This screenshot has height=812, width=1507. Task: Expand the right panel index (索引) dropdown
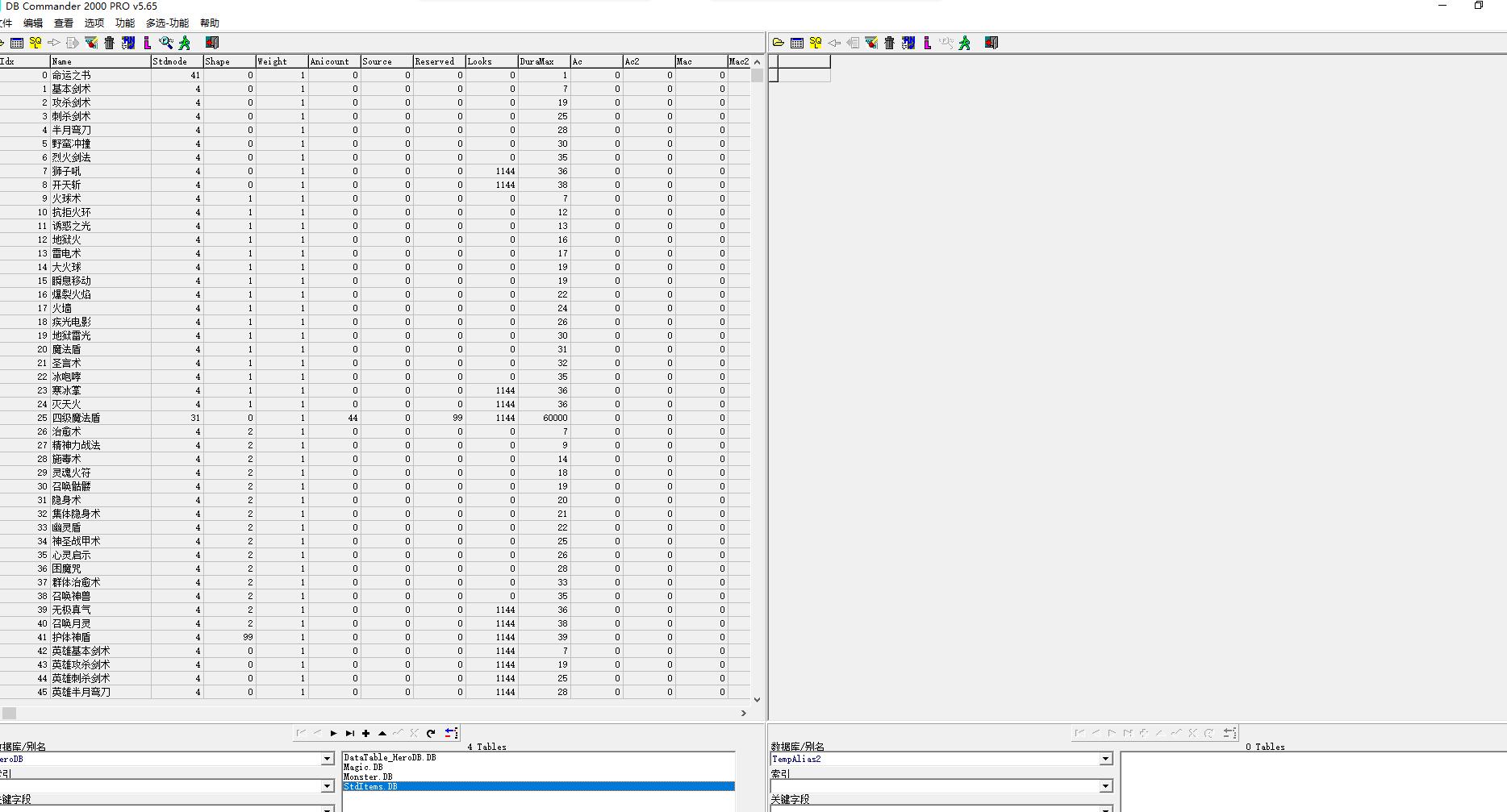(x=1105, y=786)
